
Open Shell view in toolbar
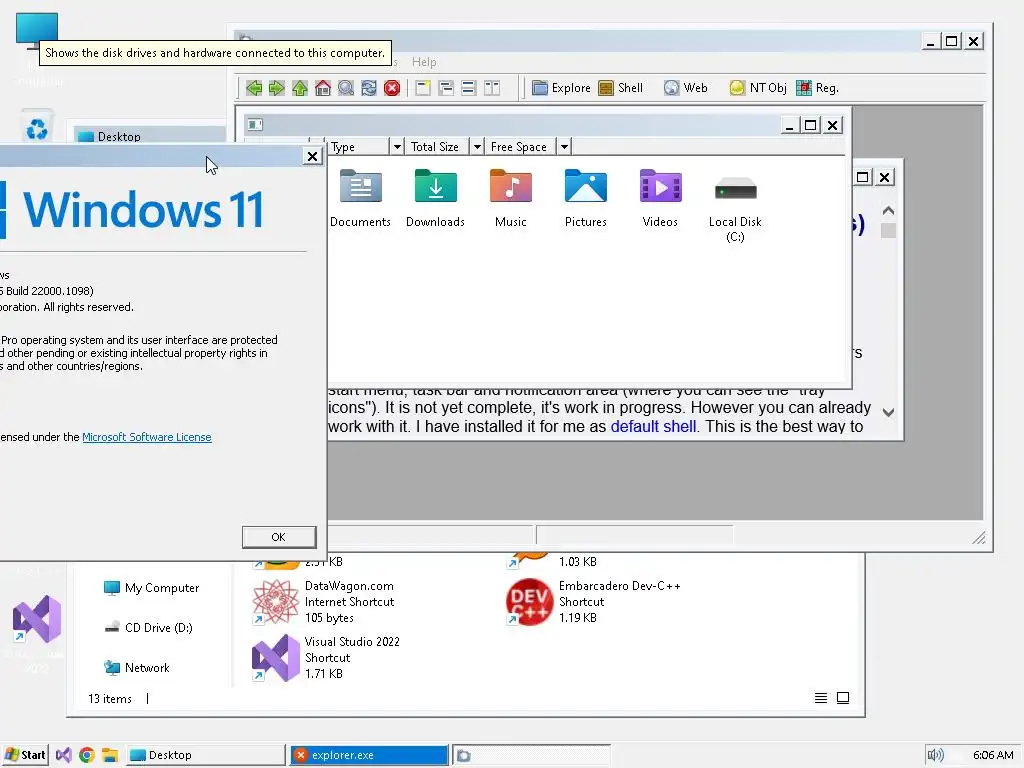(x=620, y=88)
